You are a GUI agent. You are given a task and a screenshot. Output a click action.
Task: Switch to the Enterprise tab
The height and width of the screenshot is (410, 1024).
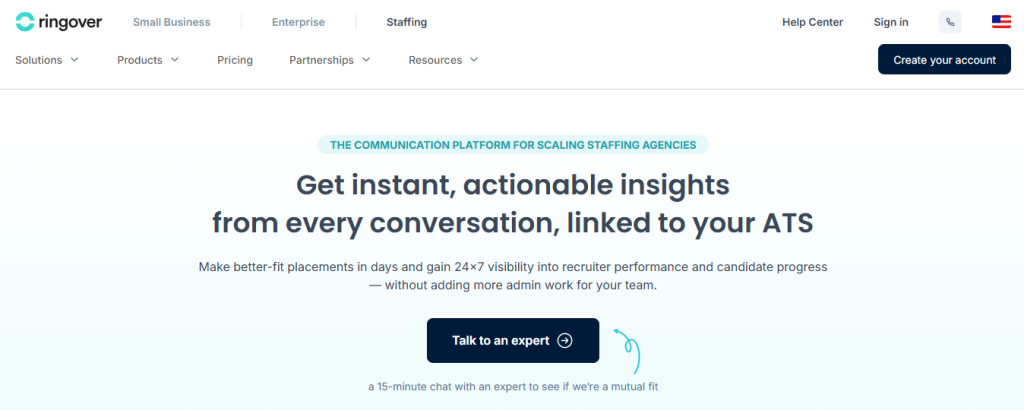pos(298,22)
